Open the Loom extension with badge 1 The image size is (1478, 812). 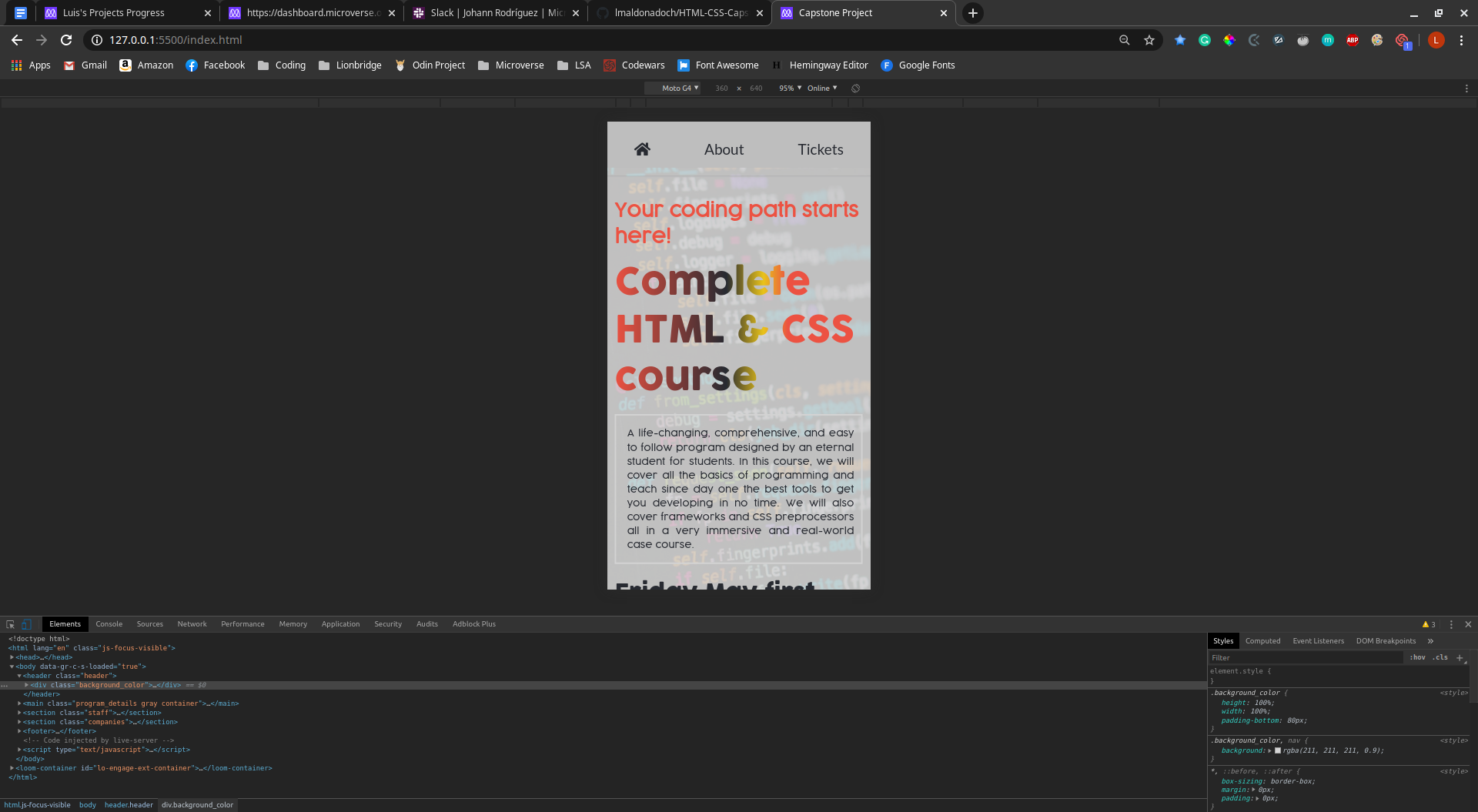click(1403, 41)
